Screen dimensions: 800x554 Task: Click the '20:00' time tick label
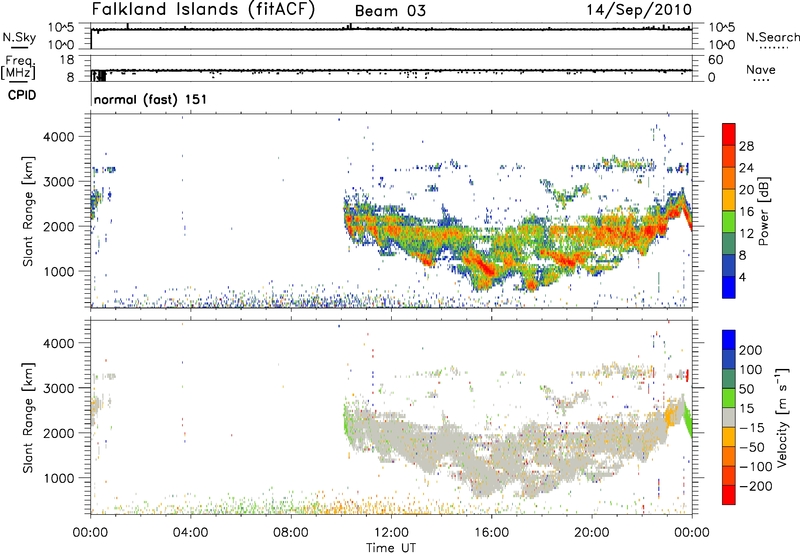click(x=592, y=533)
